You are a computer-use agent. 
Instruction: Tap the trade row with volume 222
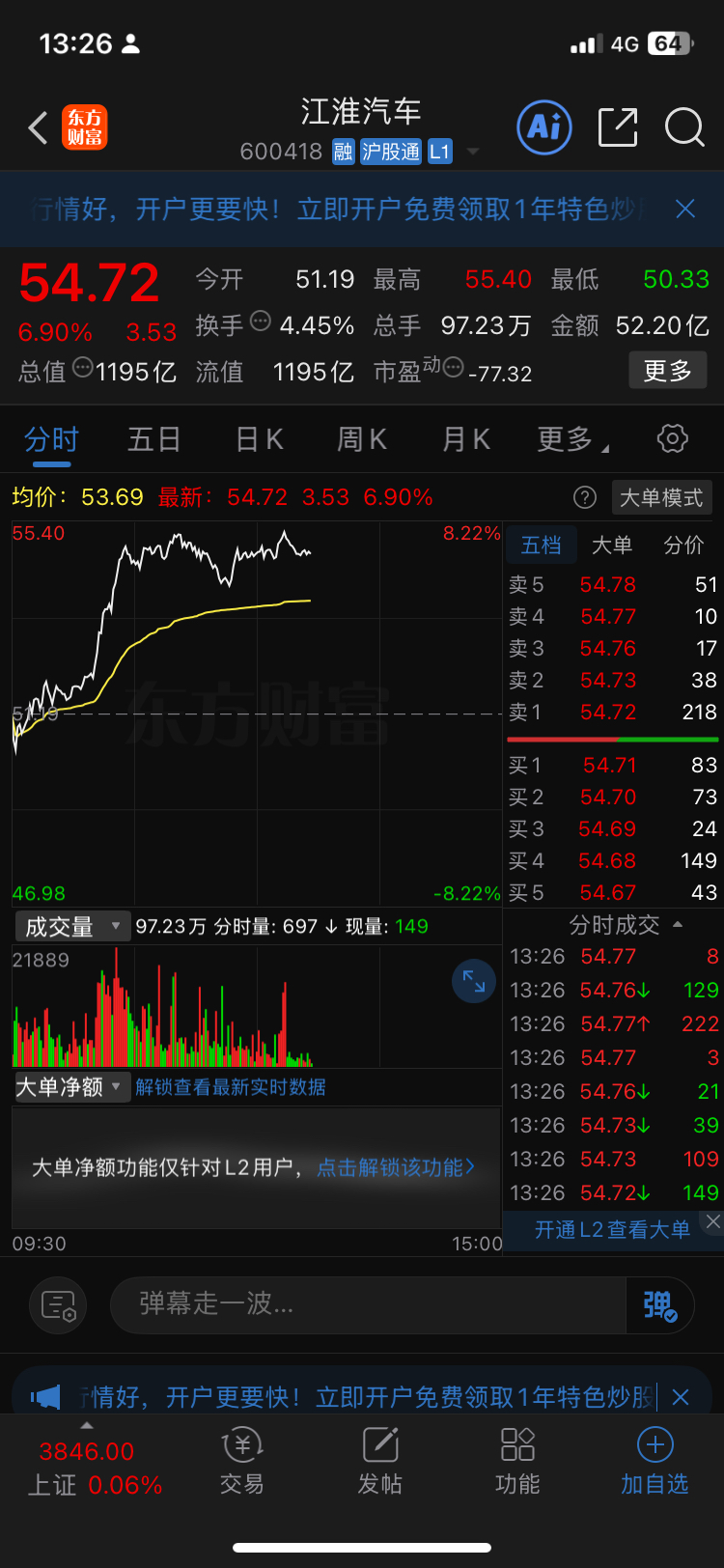(614, 1023)
